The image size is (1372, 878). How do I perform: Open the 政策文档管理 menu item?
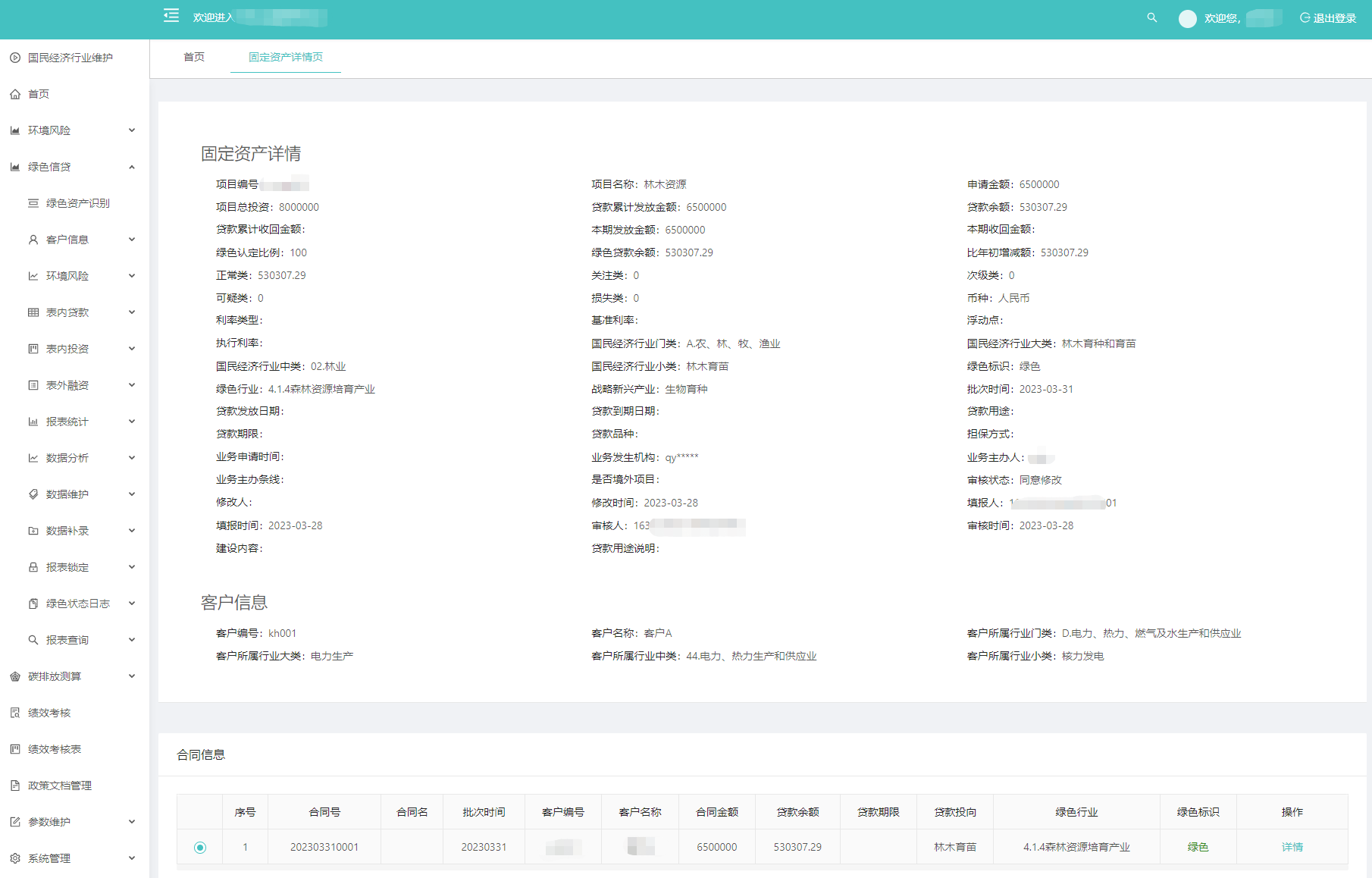60,785
